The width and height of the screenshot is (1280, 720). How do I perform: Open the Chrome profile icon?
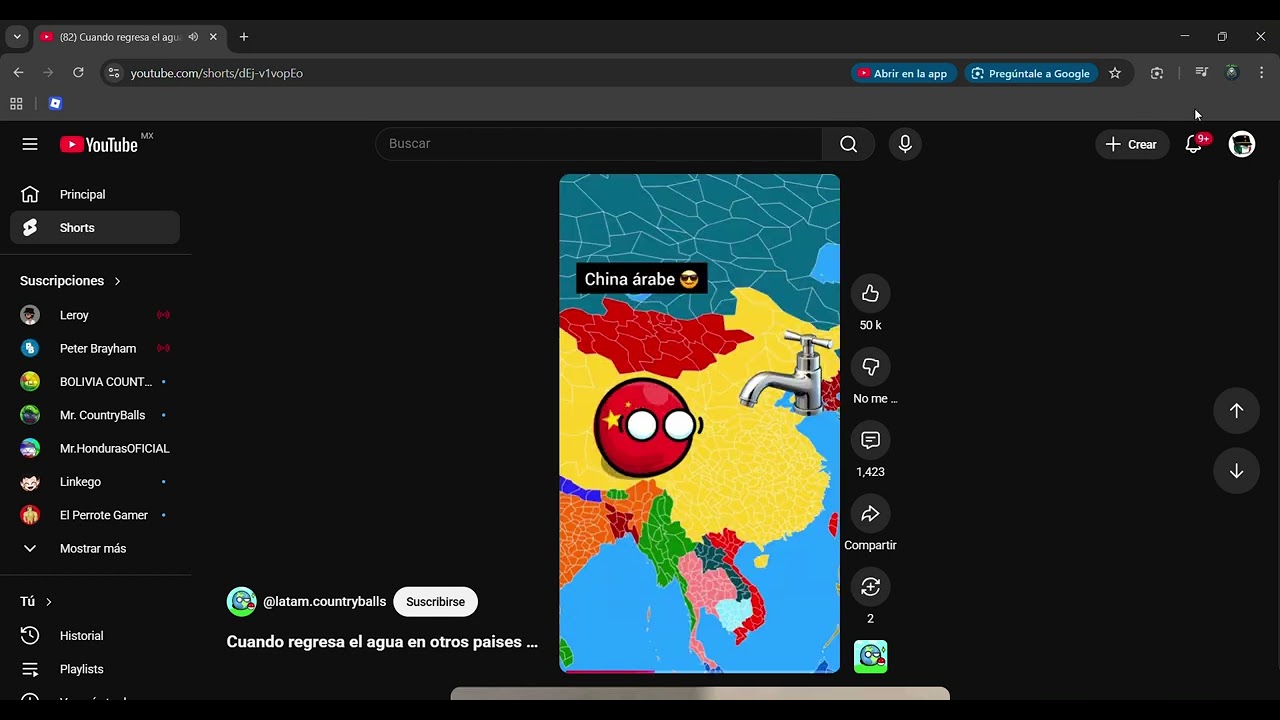pyautogui.click(x=1232, y=73)
